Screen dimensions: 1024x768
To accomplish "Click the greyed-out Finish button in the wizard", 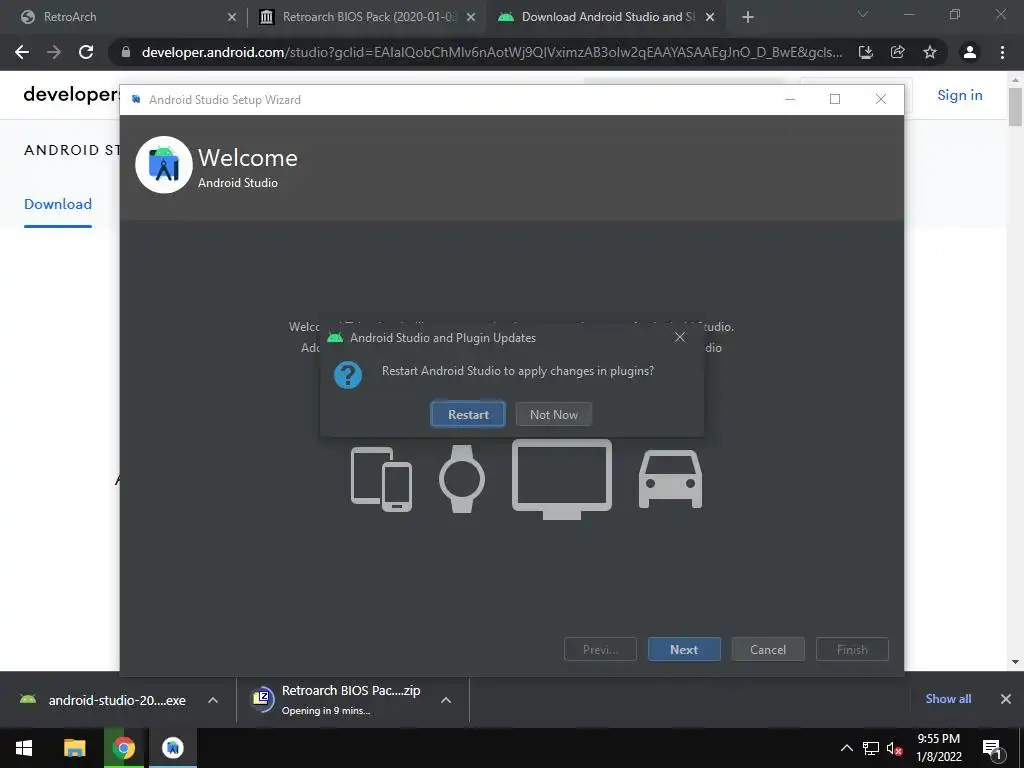I will [852, 649].
